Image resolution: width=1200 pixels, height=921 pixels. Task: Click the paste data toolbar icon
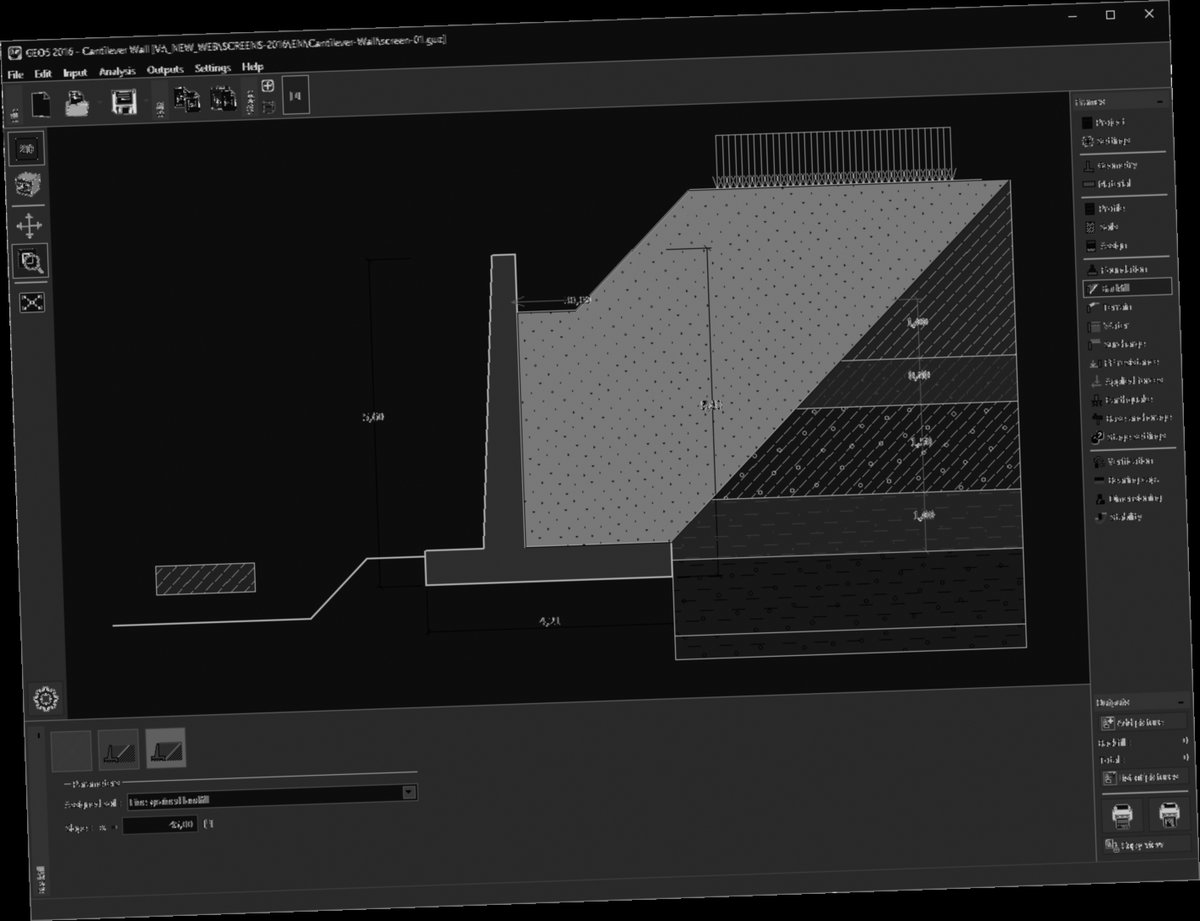coord(223,99)
